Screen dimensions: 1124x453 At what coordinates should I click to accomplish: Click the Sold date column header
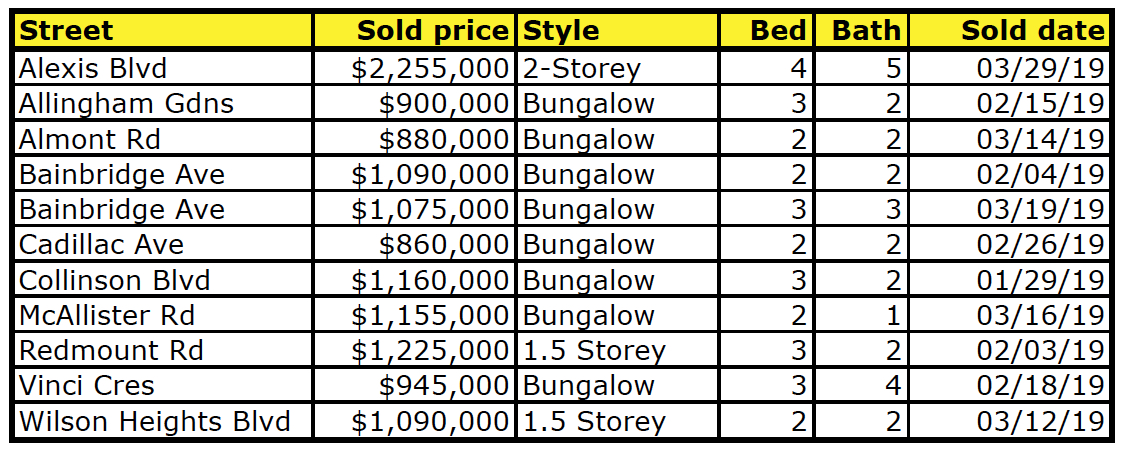[x=1009, y=31]
